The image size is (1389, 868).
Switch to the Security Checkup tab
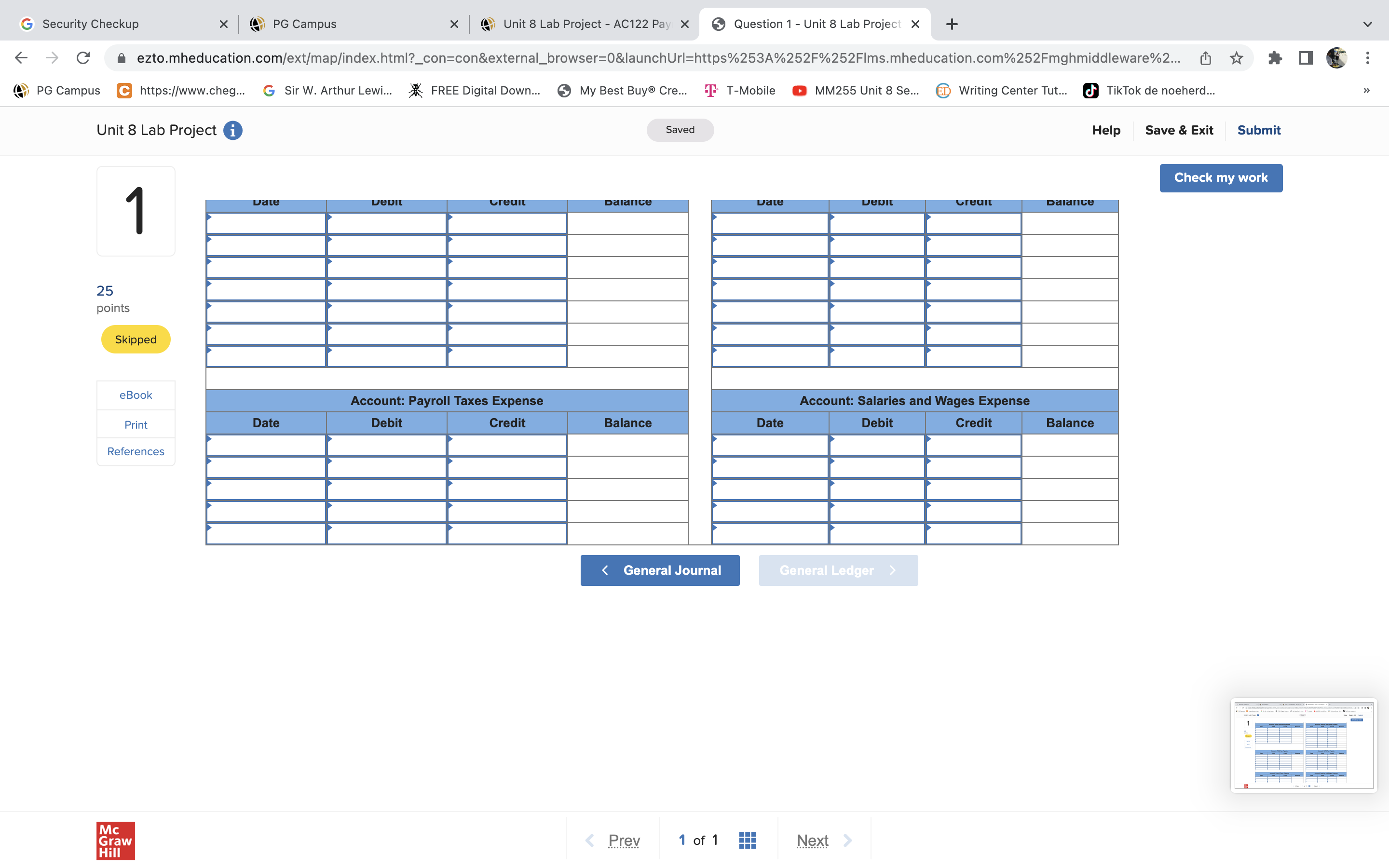coord(91,24)
